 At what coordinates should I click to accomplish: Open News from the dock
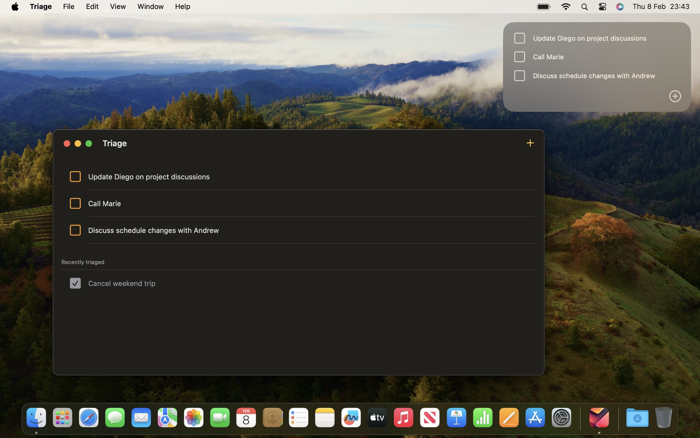coord(430,418)
